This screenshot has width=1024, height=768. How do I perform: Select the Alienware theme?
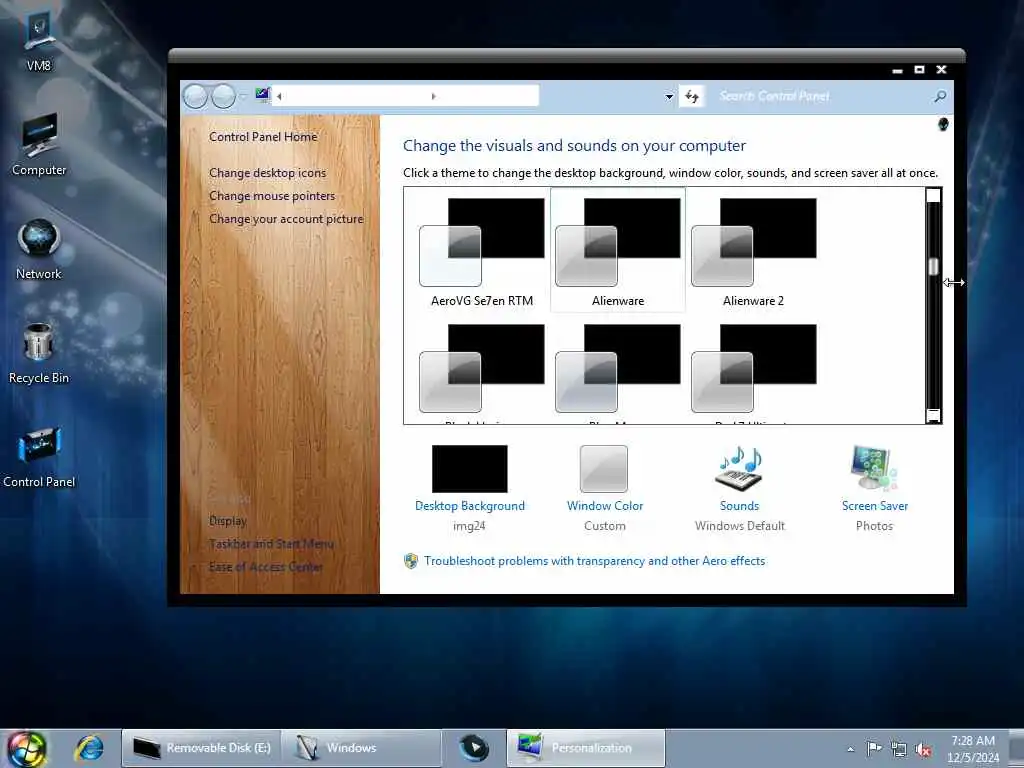coord(618,251)
